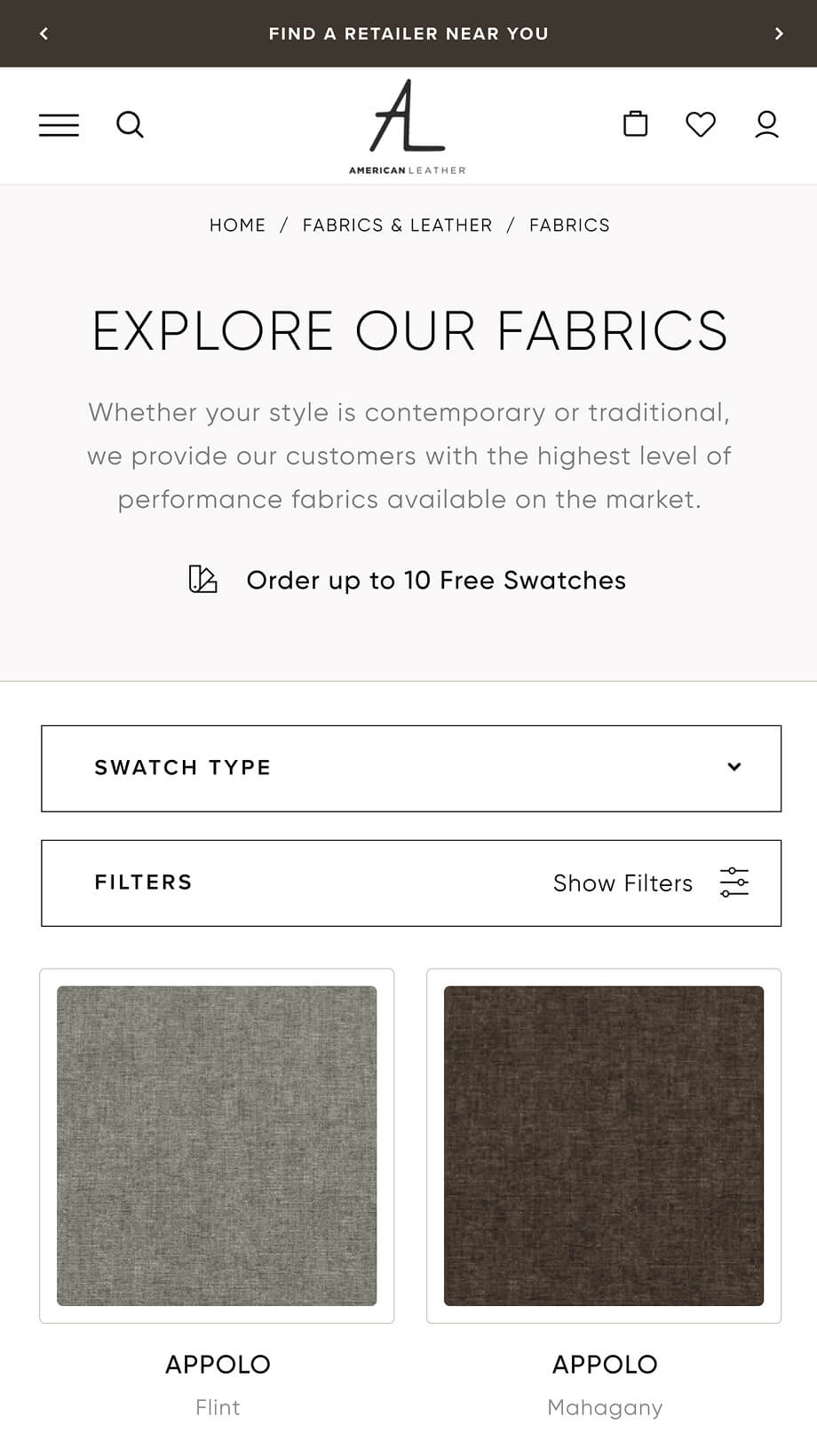Go to Home breadcrumb
Screen dimensions: 817x1456
coord(237,226)
